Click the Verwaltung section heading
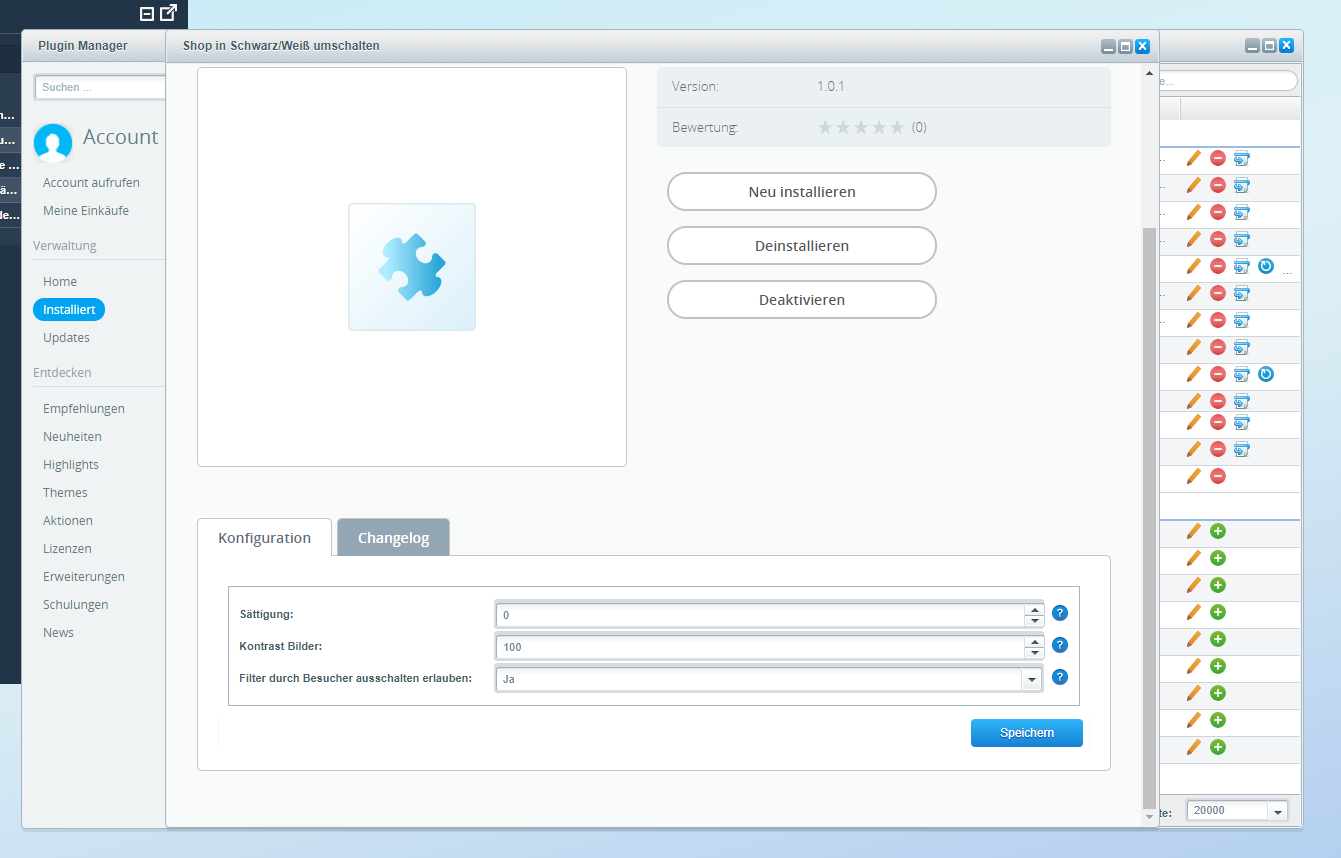The image size is (1341, 858). point(65,245)
